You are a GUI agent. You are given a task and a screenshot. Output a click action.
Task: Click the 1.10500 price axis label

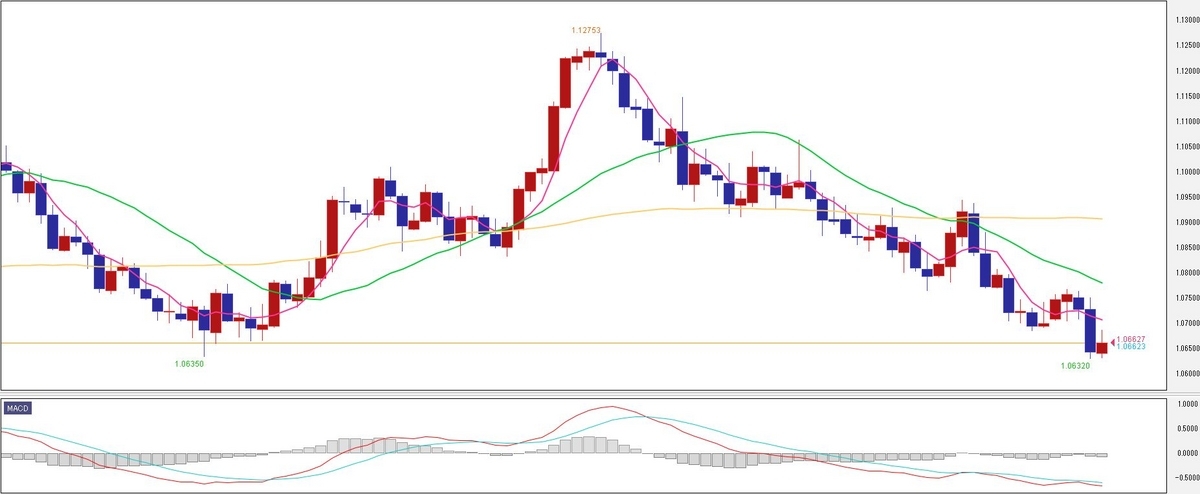click(1187, 147)
